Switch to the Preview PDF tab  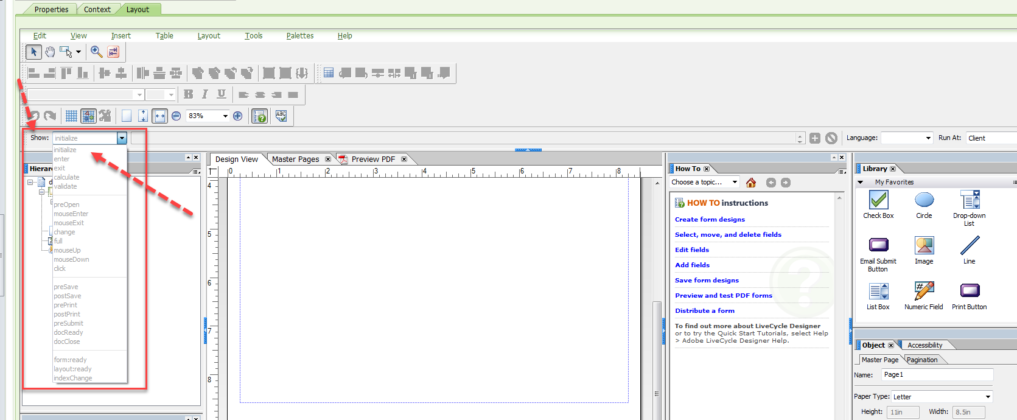click(x=372, y=159)
